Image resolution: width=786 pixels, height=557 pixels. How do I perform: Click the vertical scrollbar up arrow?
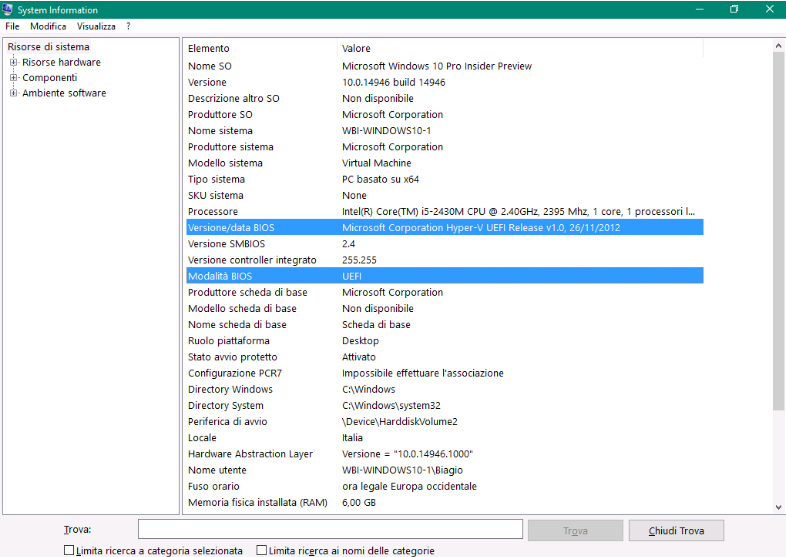point(778,46)
